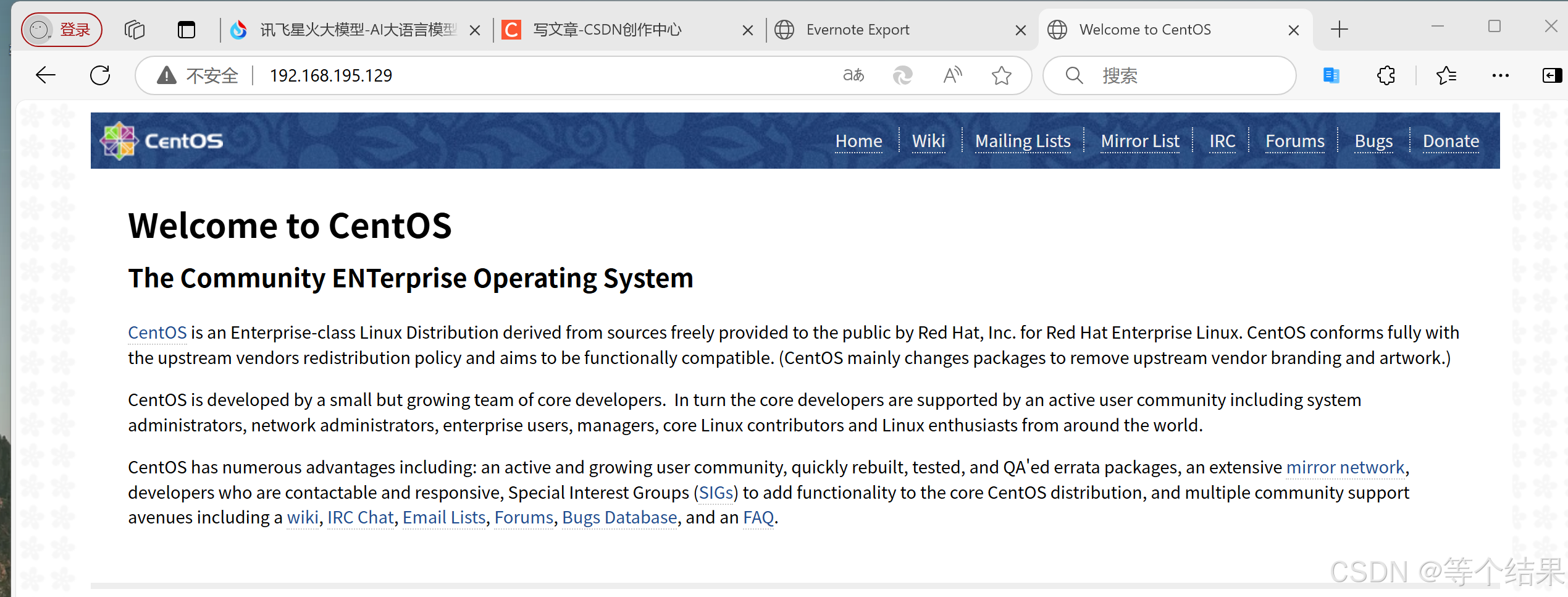Image resolution: width=1568 pixels, height=597 pixels.
Task: Click the CentOS logo in banner
Action: [162, 141]
